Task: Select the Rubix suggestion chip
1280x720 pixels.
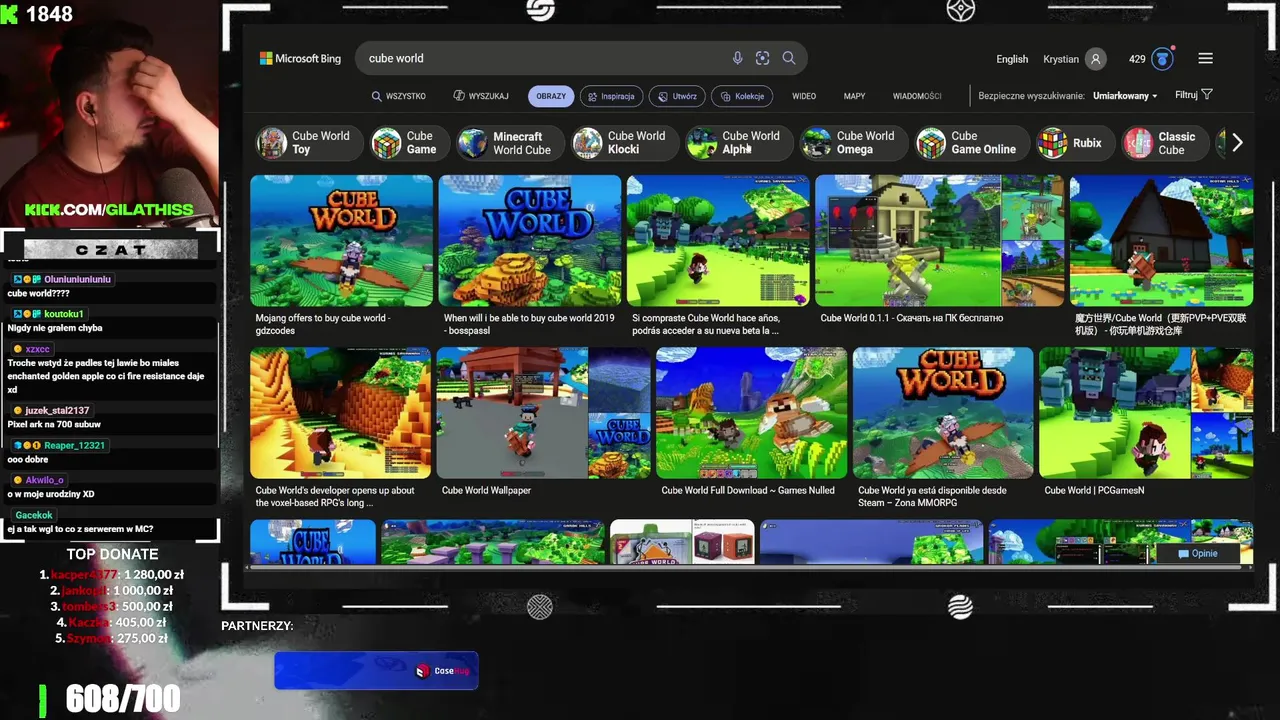Action: (x=1071, y=143)
